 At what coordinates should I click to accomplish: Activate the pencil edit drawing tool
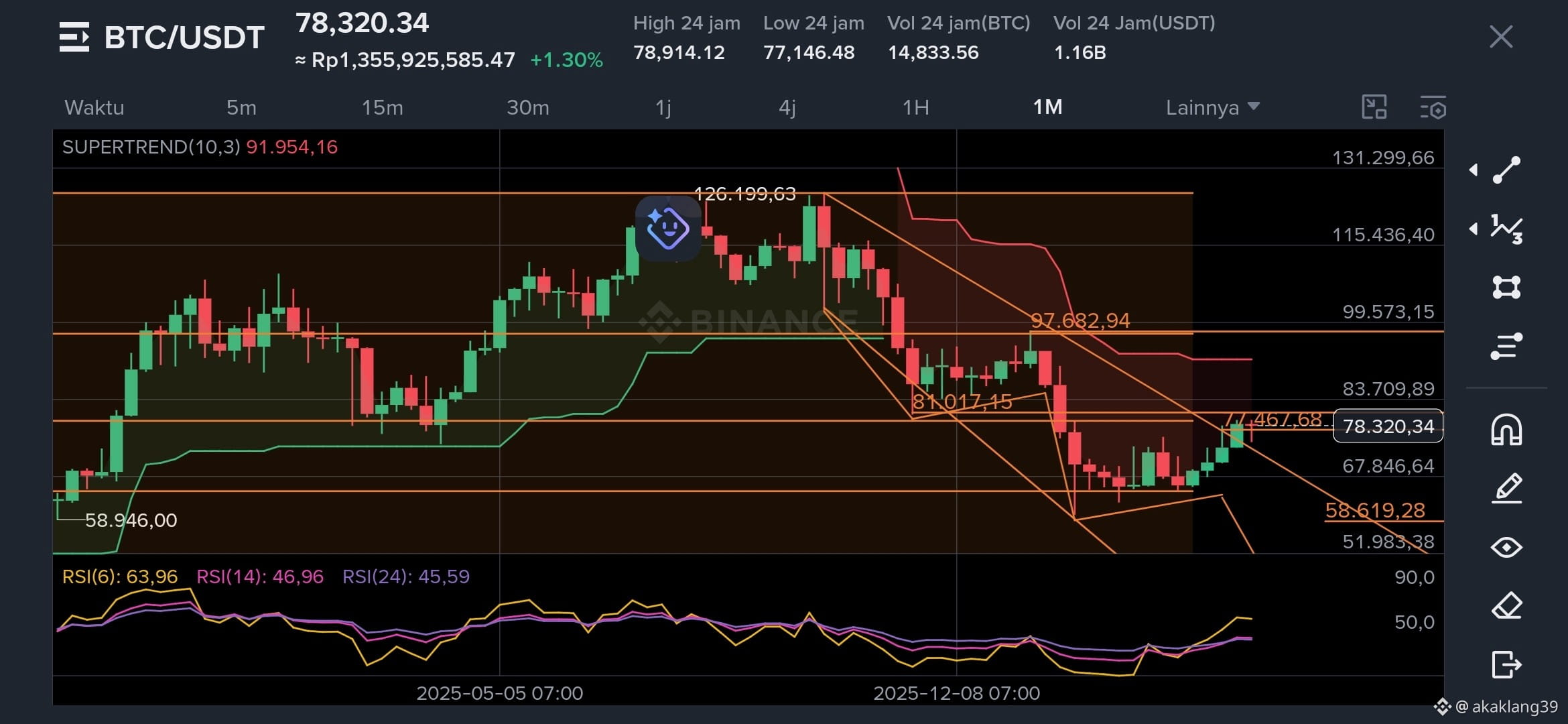pos(1506,488)
